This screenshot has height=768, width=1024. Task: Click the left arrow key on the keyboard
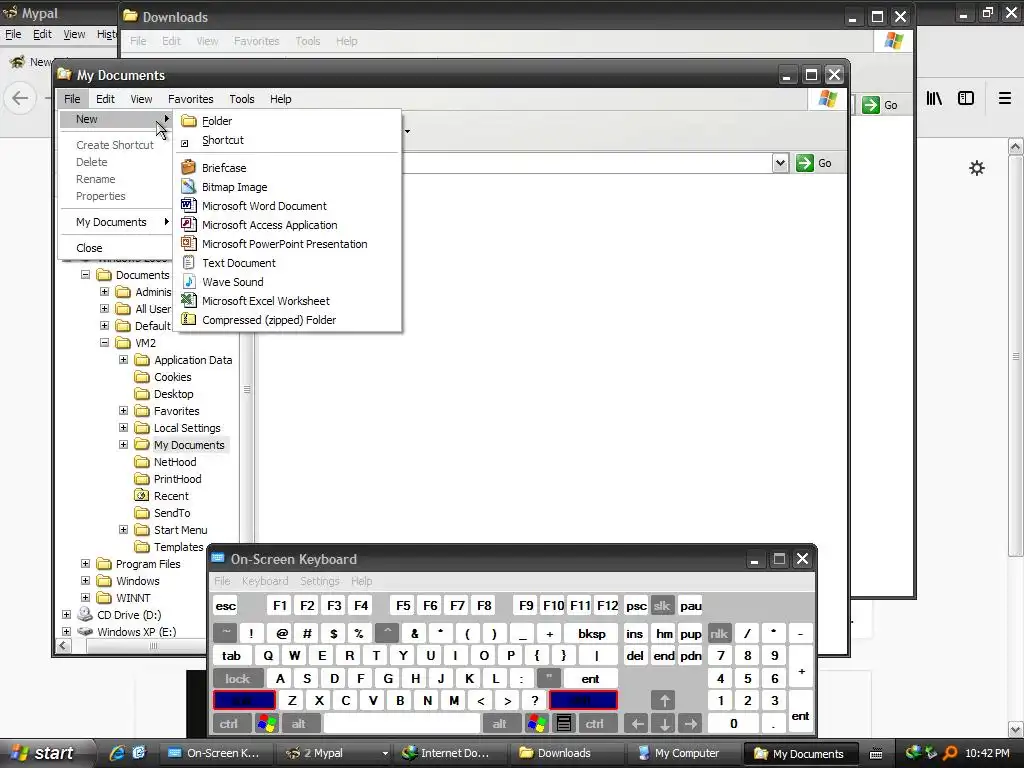637,724
